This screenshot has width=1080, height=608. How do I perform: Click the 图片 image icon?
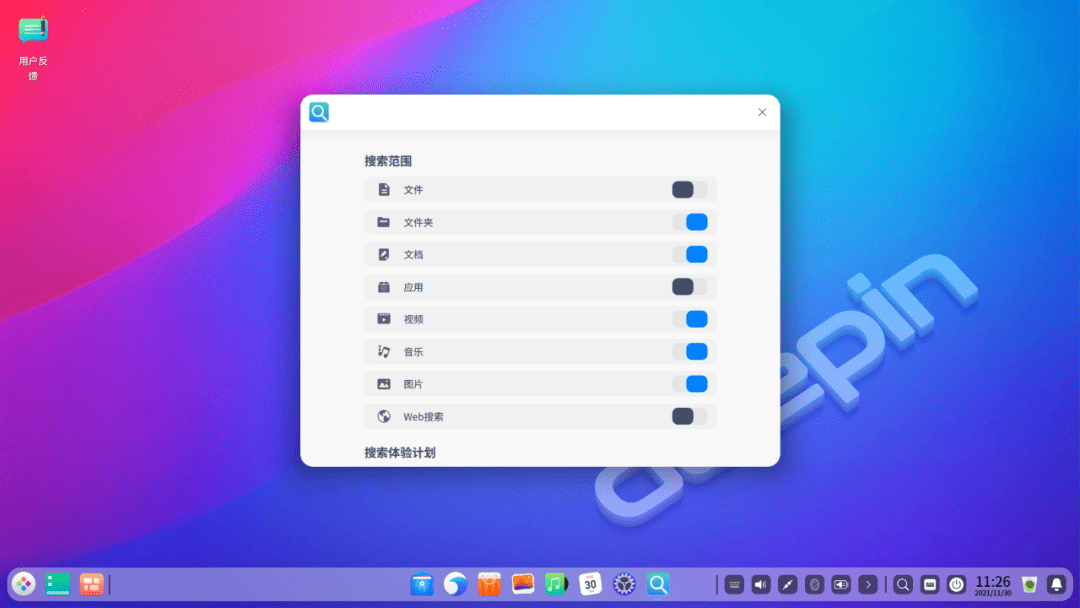pos(384,384)
